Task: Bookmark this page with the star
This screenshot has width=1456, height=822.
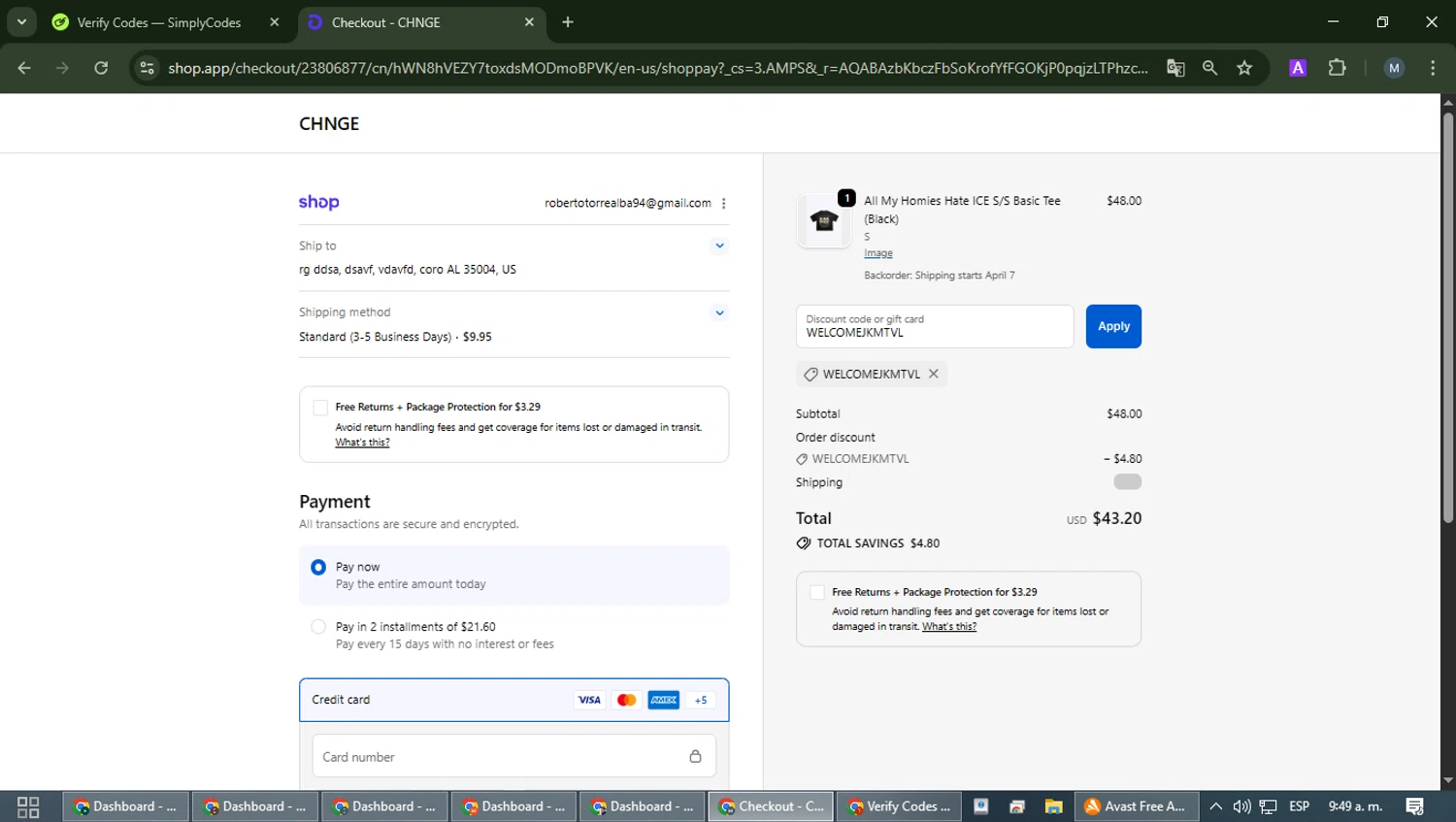Action: 1244,68
